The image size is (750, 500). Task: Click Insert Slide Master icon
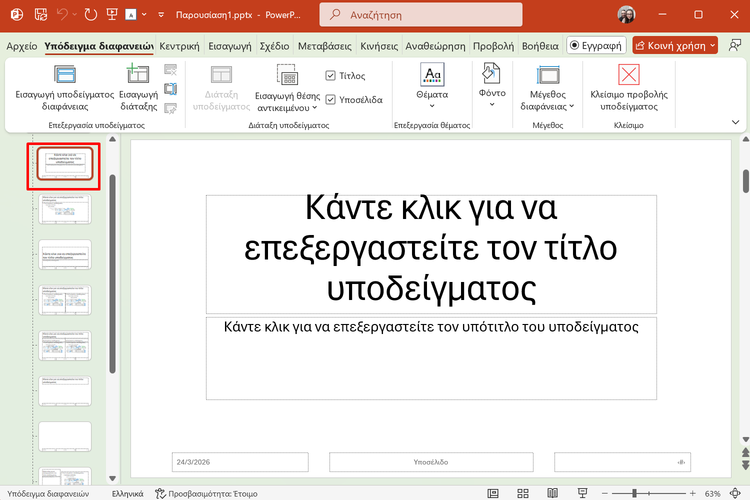click(x=65, y=74)
